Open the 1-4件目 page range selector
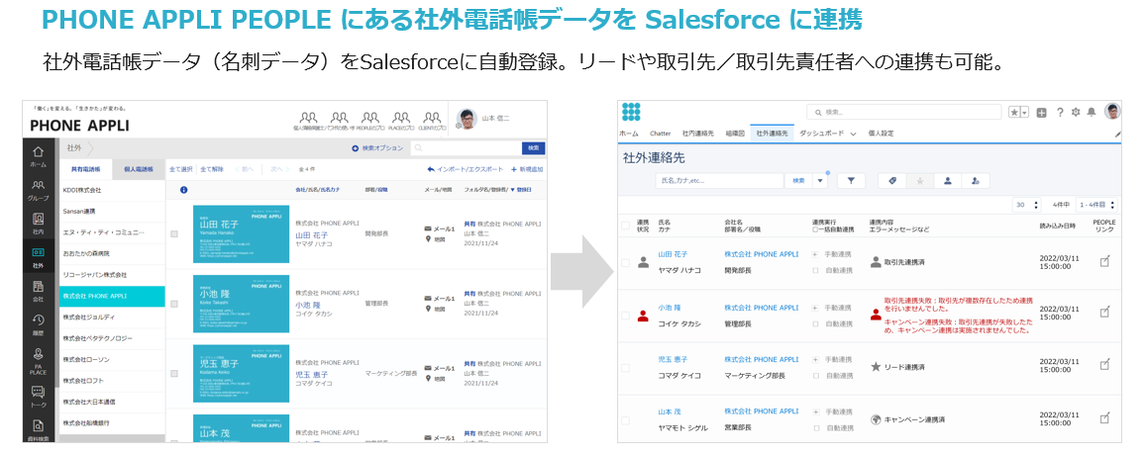 tap(1096, 205)
